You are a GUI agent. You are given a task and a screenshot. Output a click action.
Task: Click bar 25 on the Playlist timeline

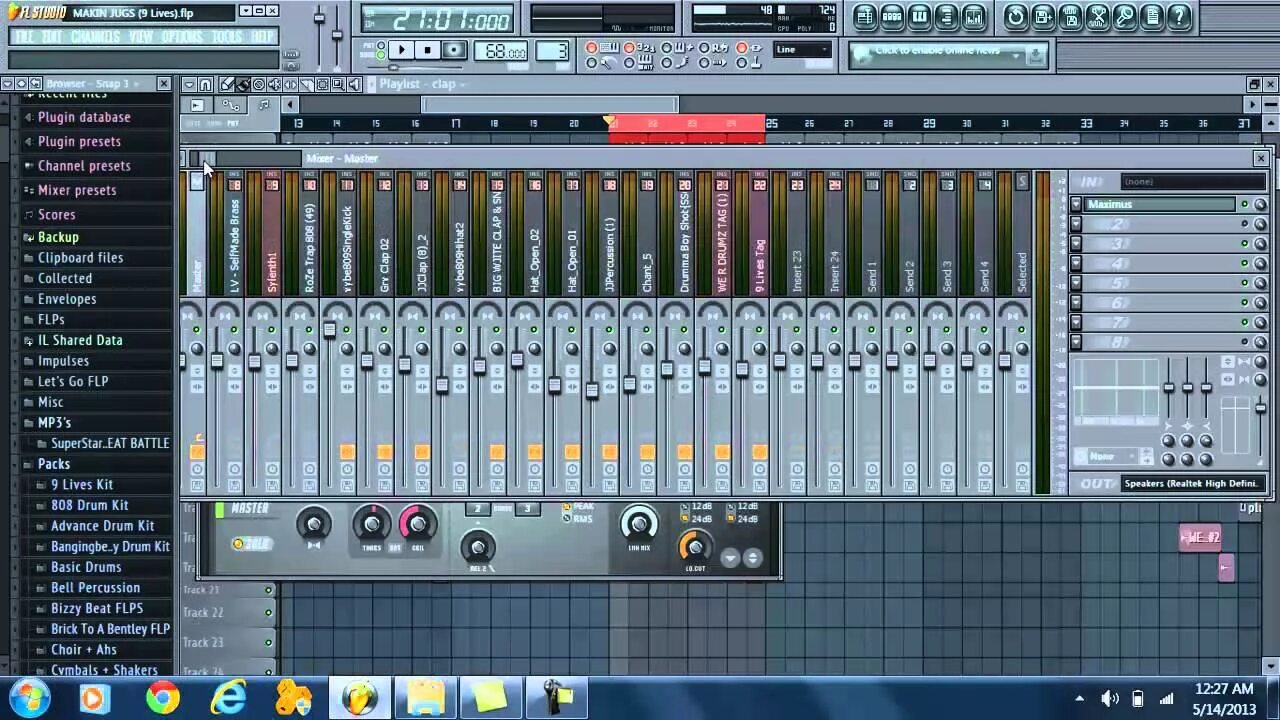(x=771, y=123)
